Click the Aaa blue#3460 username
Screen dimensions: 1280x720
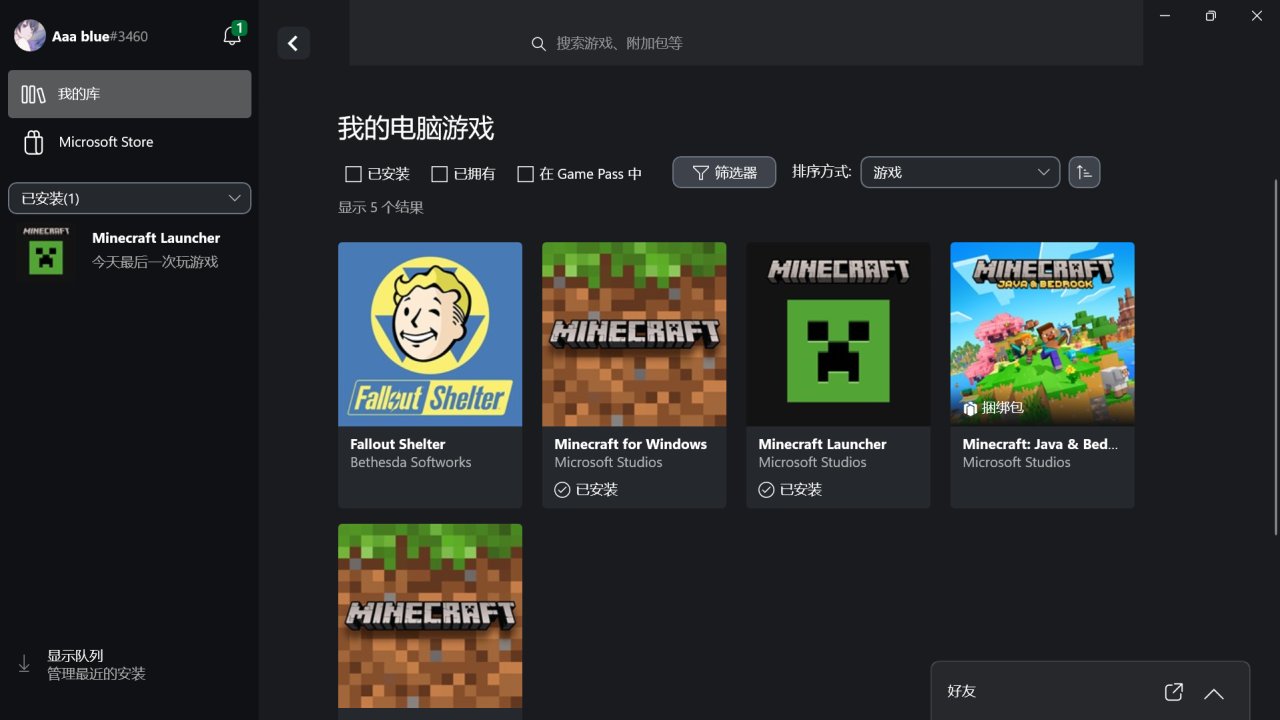[100, 36]
